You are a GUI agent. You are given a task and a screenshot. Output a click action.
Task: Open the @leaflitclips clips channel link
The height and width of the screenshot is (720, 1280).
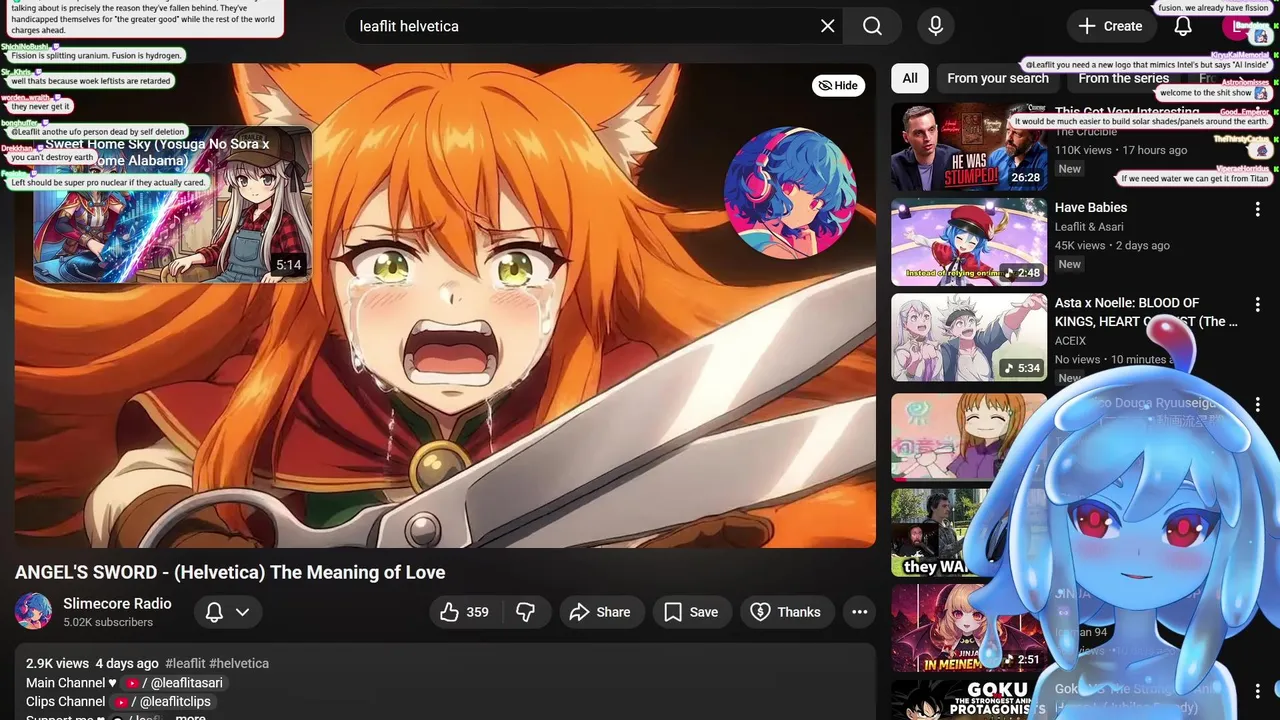tap(162, 702)
